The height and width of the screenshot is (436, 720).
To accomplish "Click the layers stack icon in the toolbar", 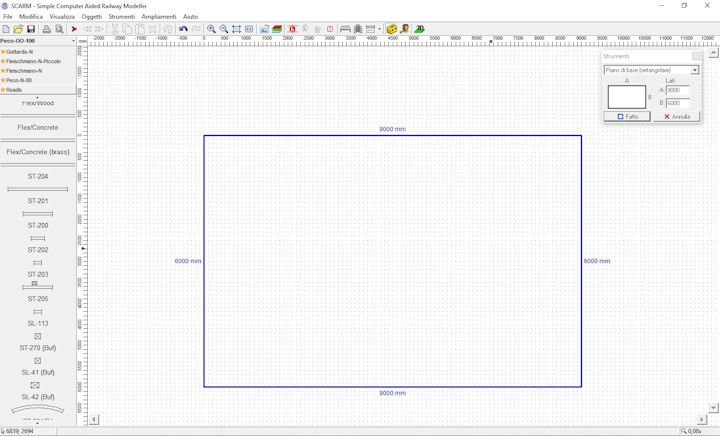I will pos(277,29).
